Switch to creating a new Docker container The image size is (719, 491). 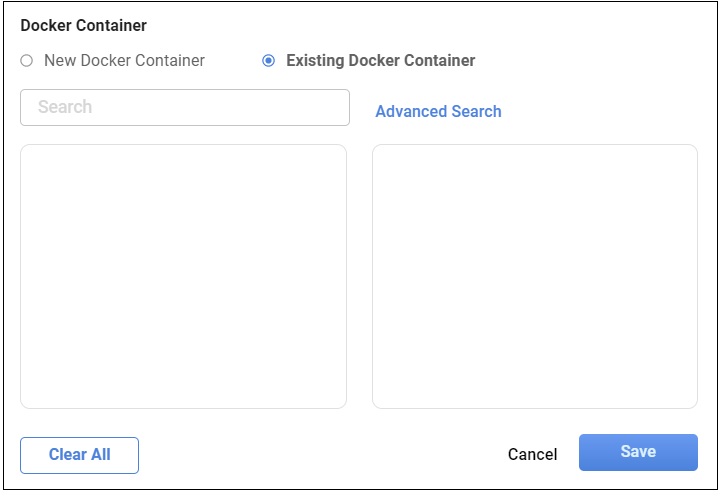point(27,61)
